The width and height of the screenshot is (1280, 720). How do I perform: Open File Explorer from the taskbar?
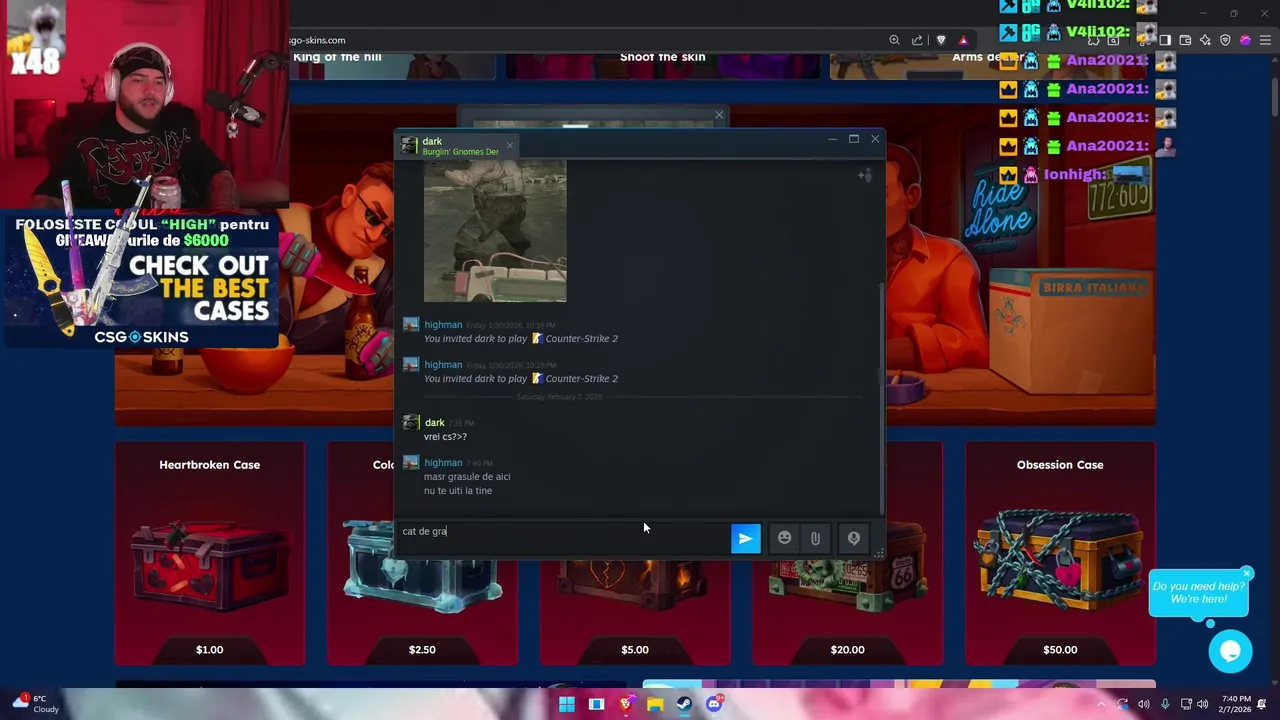click(x=655, y=704)
